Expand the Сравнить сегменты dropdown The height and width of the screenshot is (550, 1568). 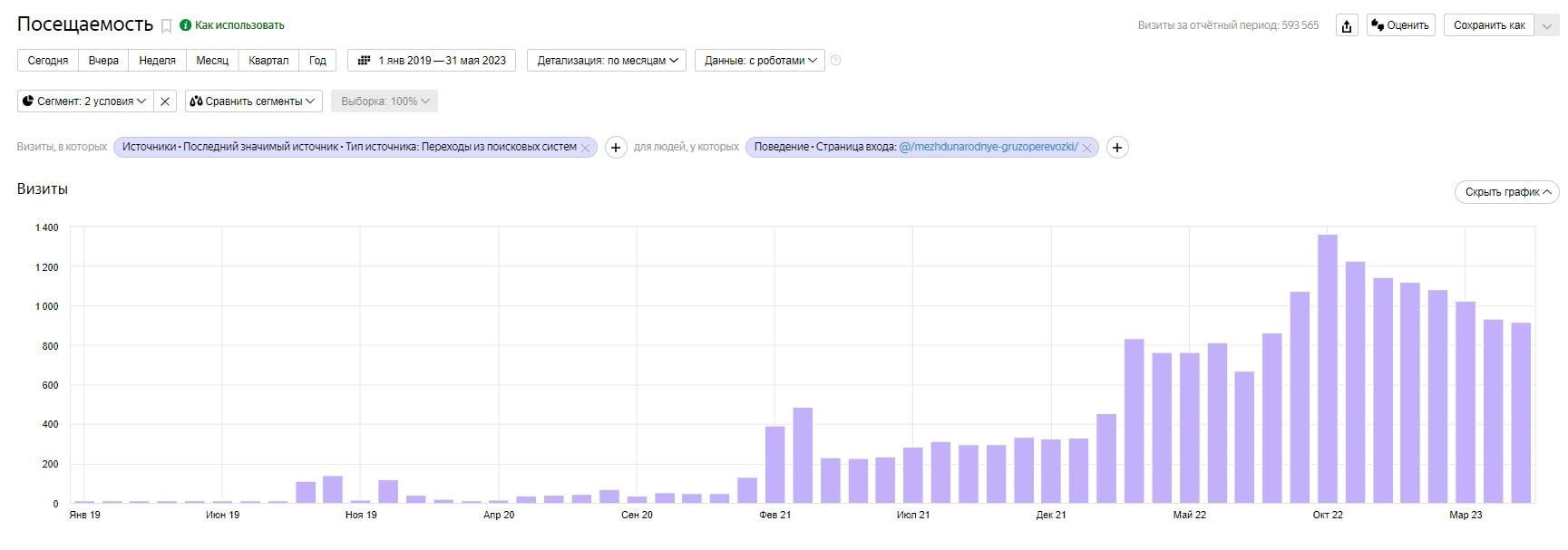pos(253,101)
